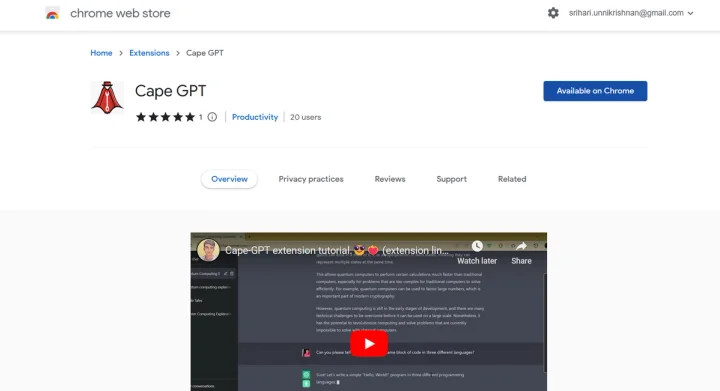The height and width of the screenshot is (391, 720).
Task: Play the Cape-GPT tutorial video
Action: click(369, 344)
